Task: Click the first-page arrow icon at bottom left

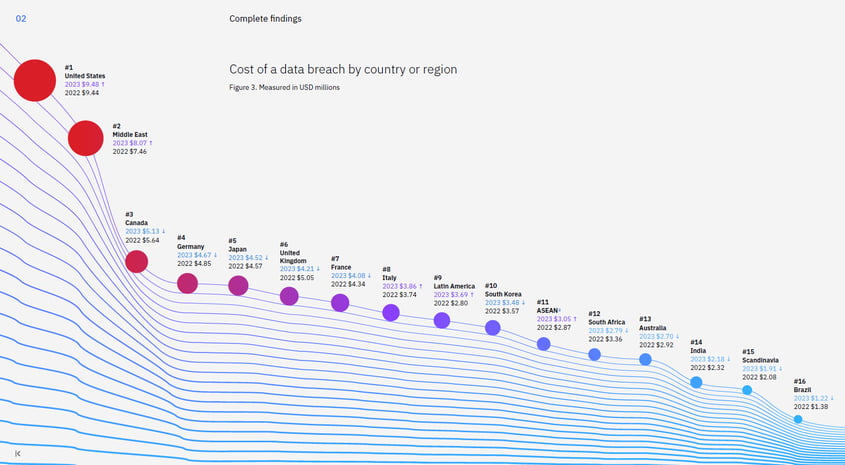Action: click(x=17, y=454)
